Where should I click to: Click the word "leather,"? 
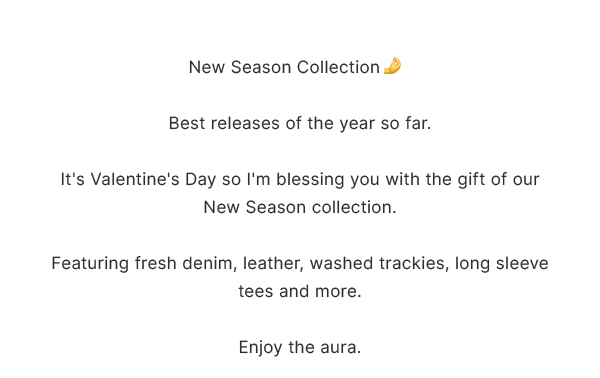click(x=273, y=264)
